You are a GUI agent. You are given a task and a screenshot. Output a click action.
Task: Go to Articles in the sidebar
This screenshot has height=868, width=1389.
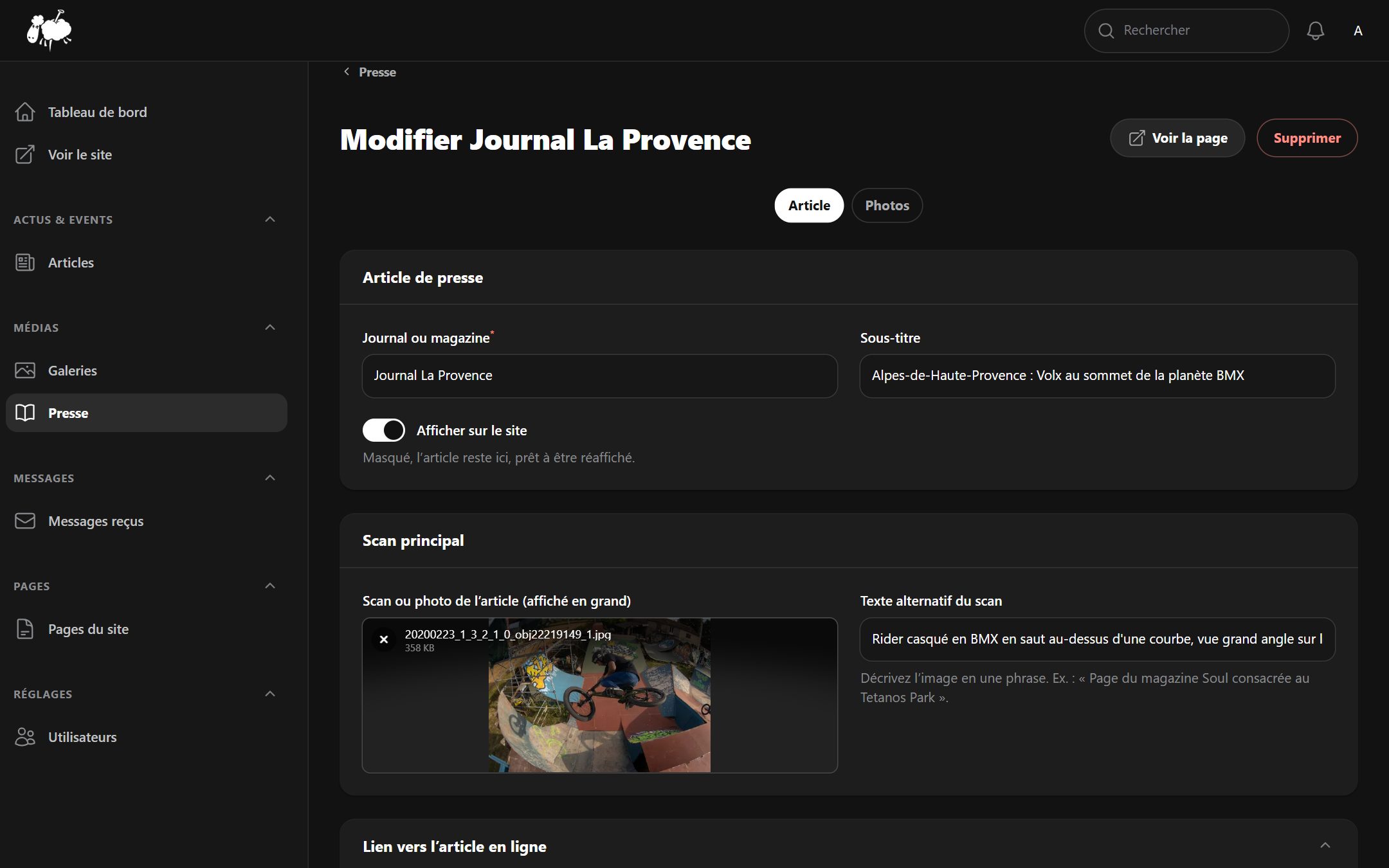[147, 262]
